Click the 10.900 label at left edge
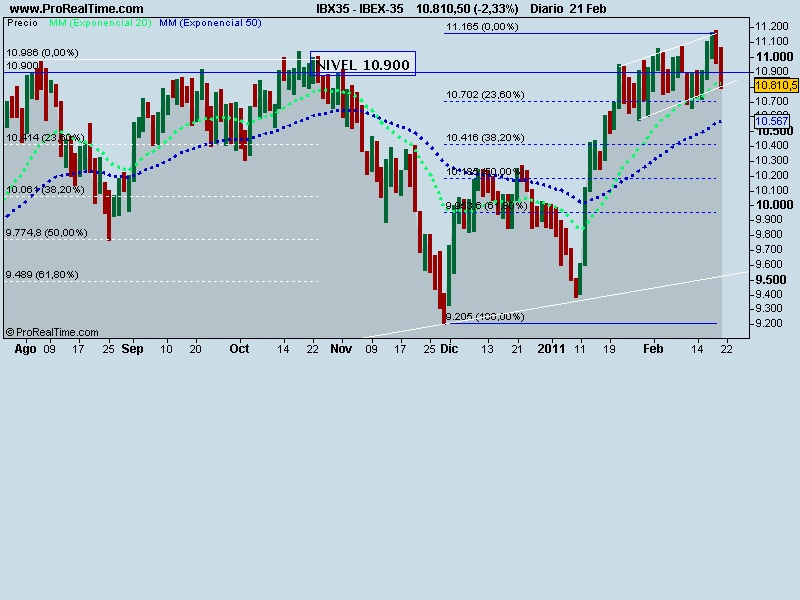 pos(22,66)
